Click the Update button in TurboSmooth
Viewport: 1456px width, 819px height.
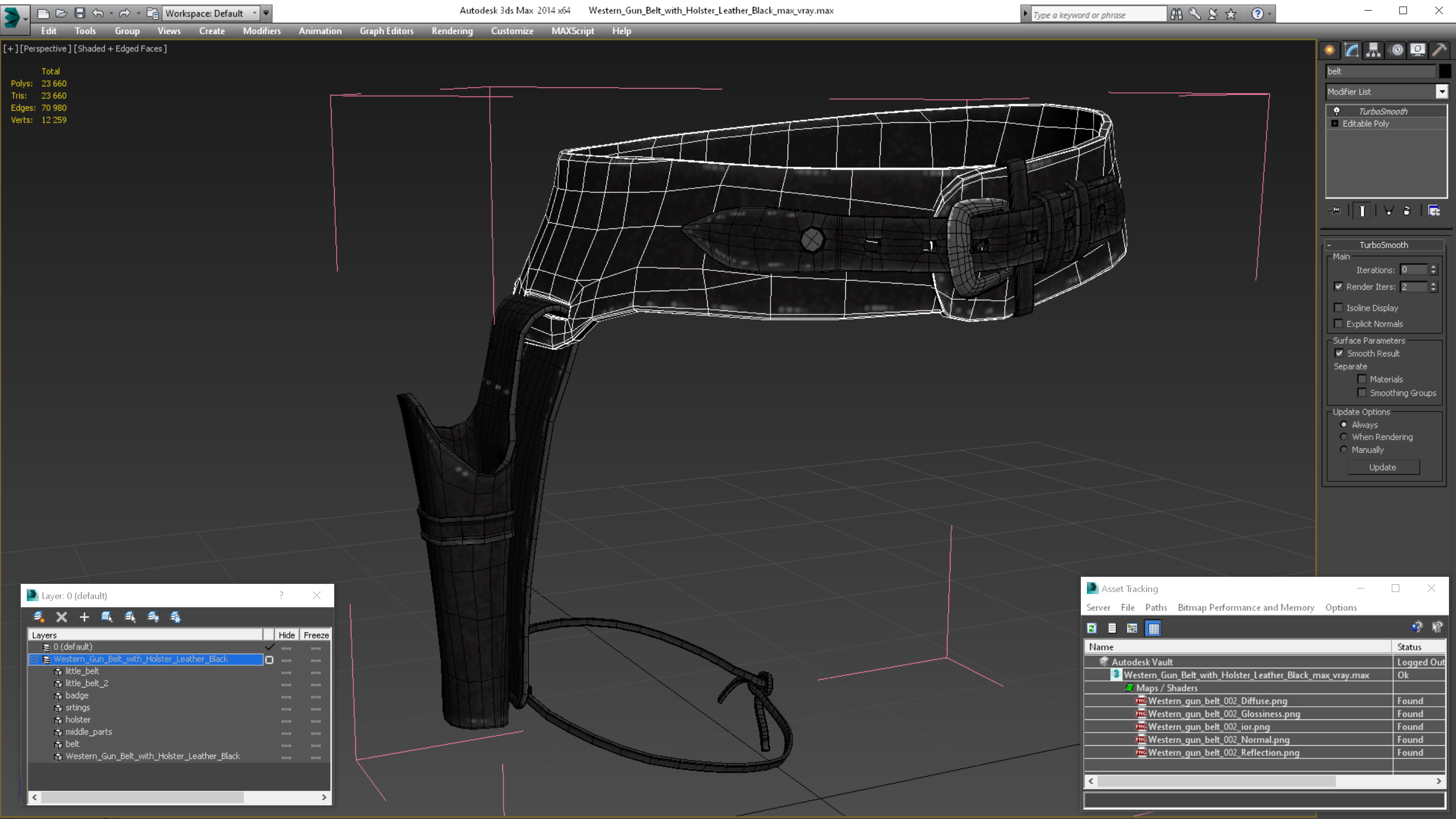click(x=1382, y=468)
